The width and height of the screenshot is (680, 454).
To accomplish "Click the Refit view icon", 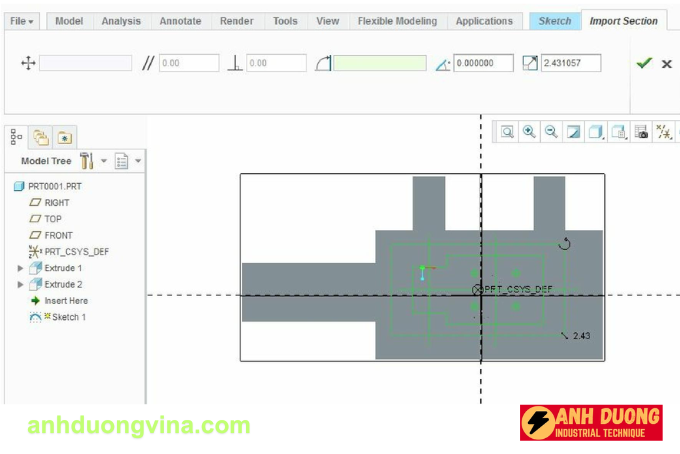I will 507,132.
